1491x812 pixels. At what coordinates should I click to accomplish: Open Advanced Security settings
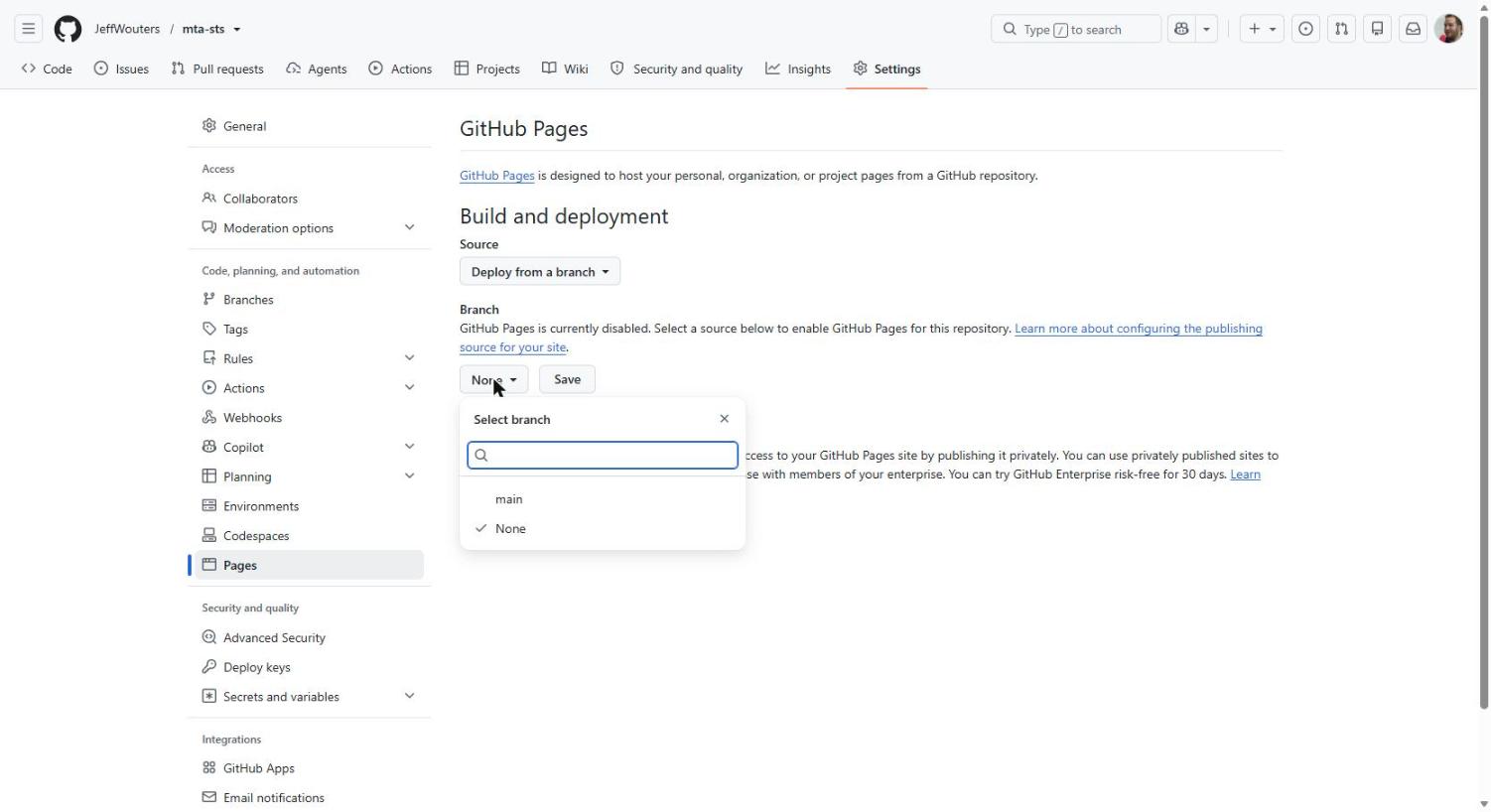coord(310,637)
